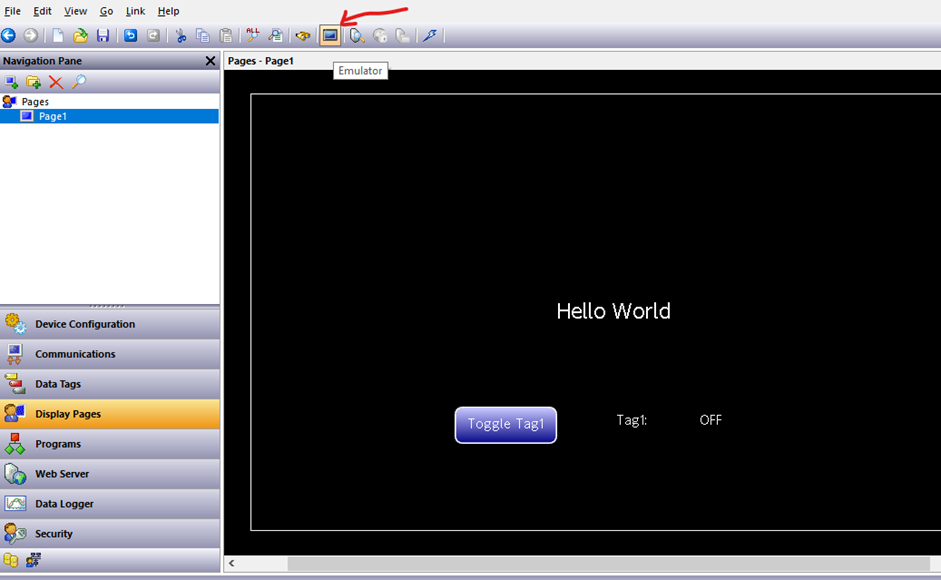Click the magnifier-over-document search icon

tap(275, 35)
